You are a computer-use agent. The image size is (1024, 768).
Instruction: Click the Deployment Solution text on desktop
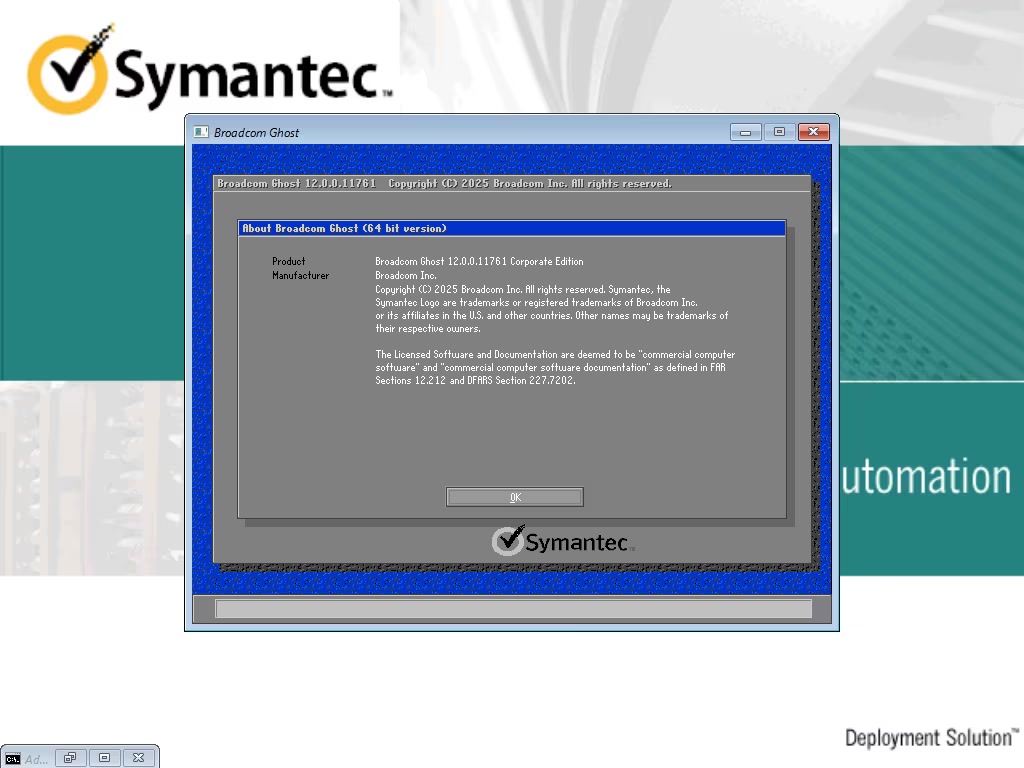[x=930, y=738]
